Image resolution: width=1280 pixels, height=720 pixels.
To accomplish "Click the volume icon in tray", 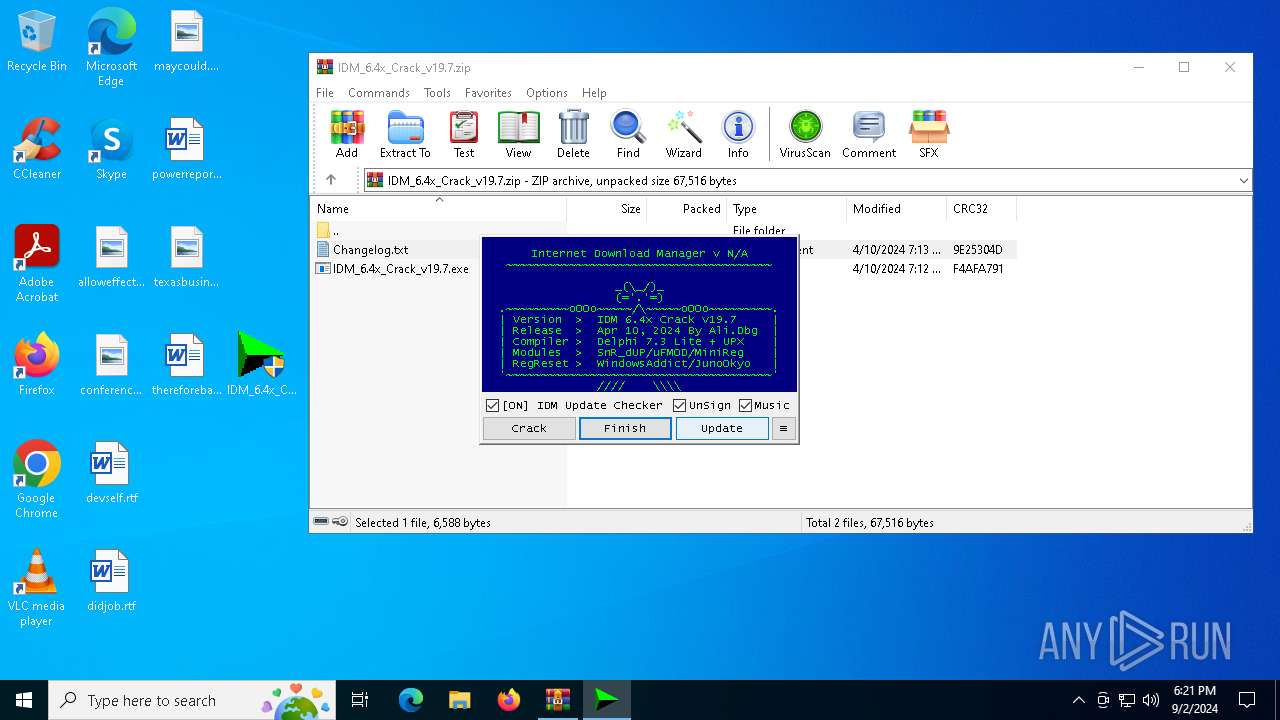I will [x=1150, y=700].
